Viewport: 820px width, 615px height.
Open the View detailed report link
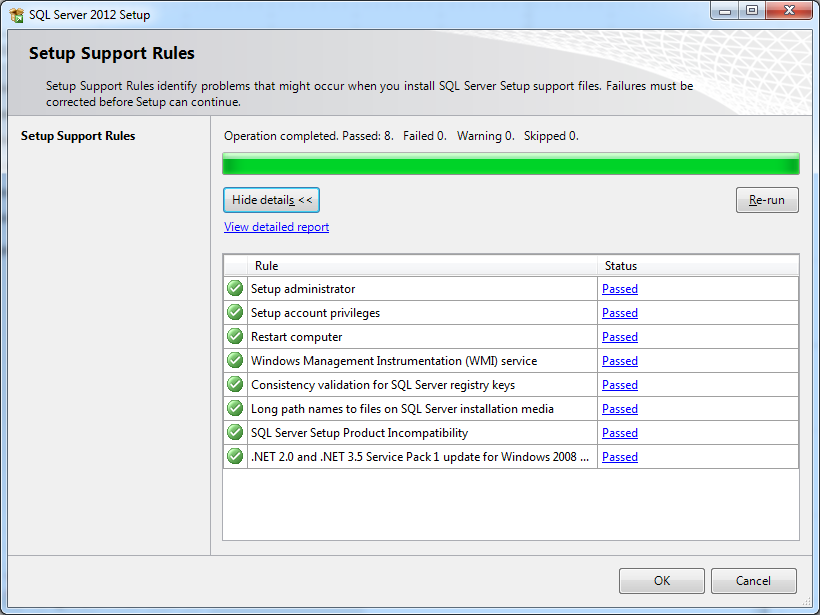276,227
